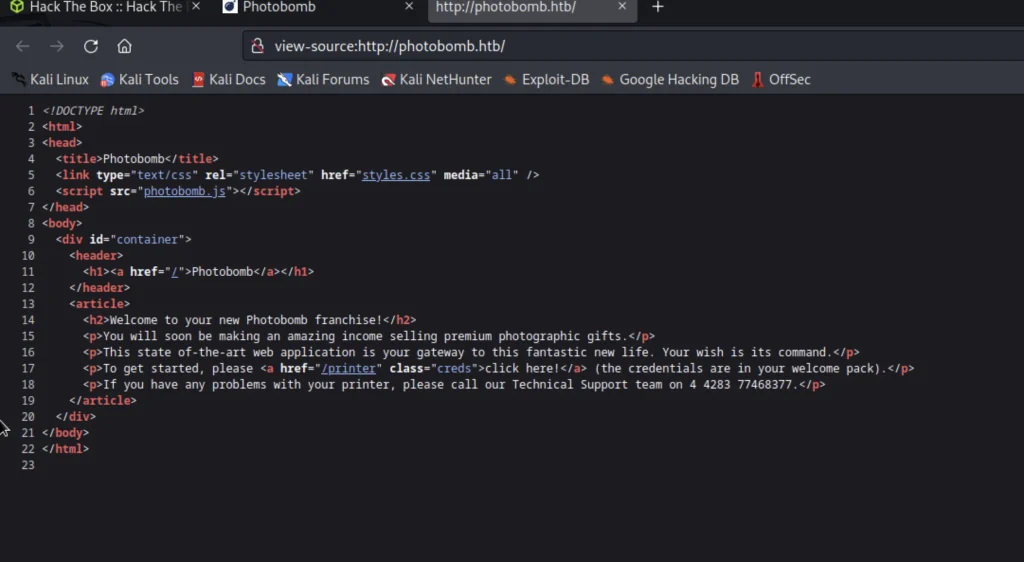Image resolution: width=1024 pixels, height=562 pixels.
Task: Click the <!DOCTYPE html> line
Action: [x=93, y=111]
